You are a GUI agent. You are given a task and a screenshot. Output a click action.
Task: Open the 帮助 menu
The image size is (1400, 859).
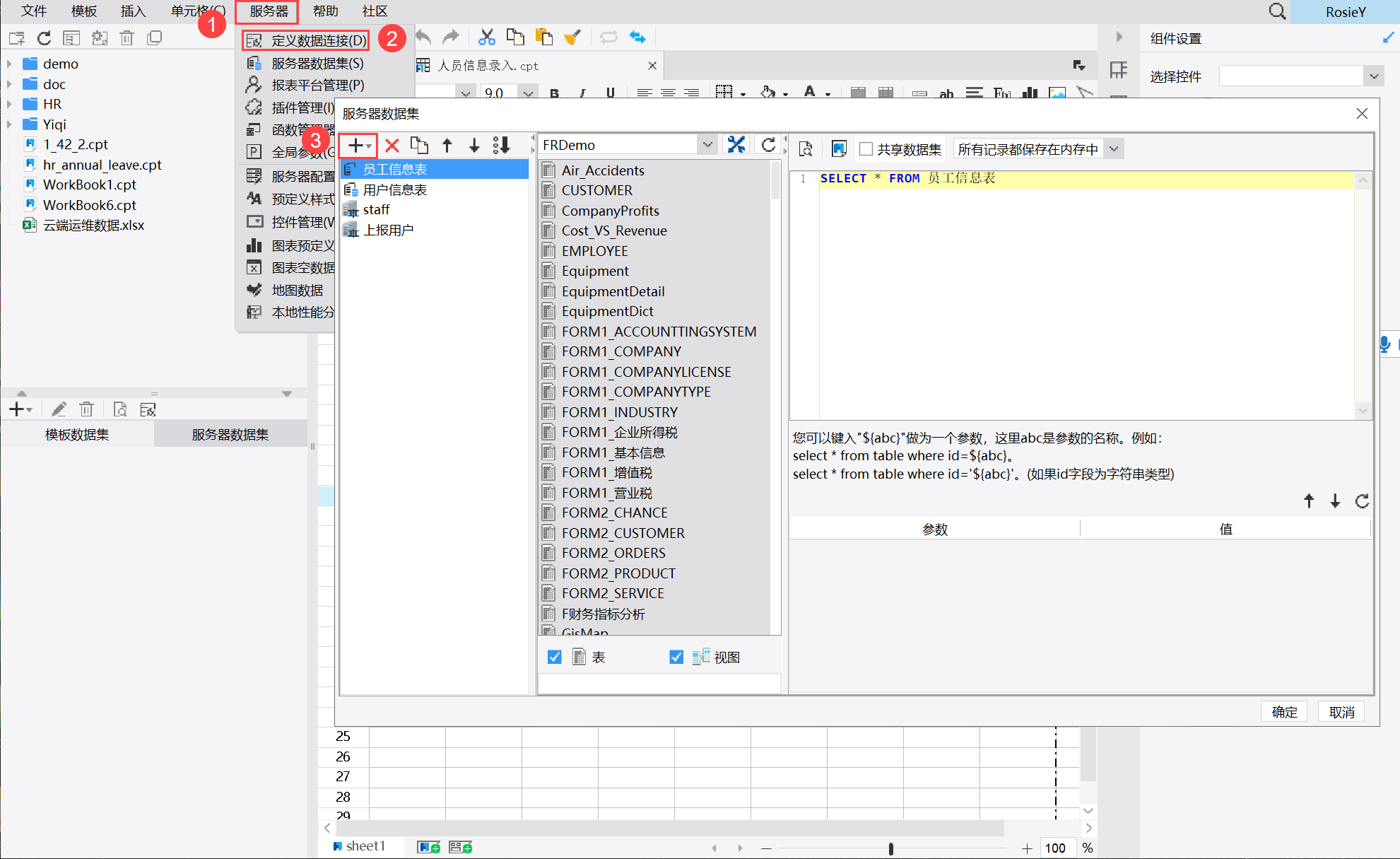coord(325,11)
